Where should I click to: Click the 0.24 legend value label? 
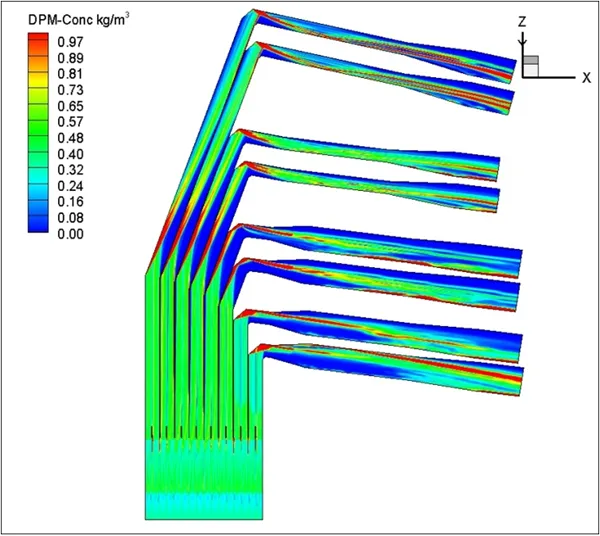(71, 184)
